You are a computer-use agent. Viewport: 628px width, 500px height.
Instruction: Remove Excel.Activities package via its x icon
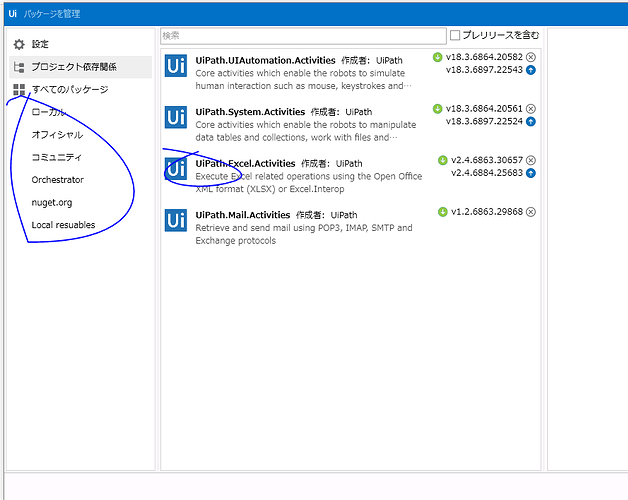tap(531, 160)
